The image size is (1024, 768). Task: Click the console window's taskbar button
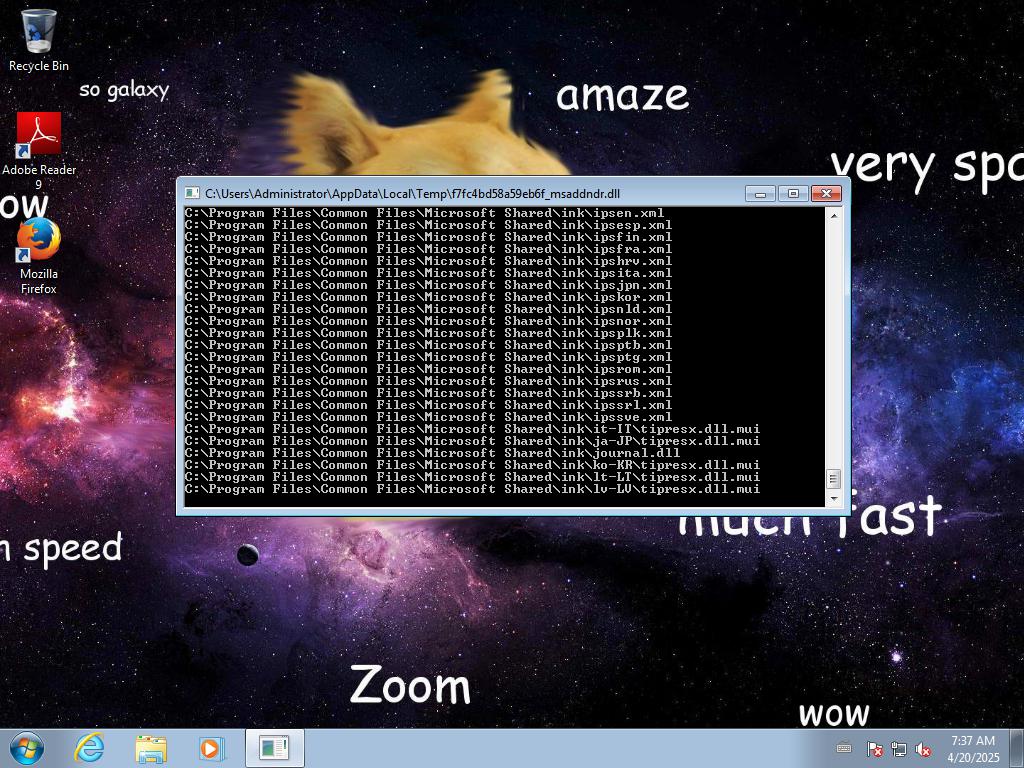pos(274,748)
